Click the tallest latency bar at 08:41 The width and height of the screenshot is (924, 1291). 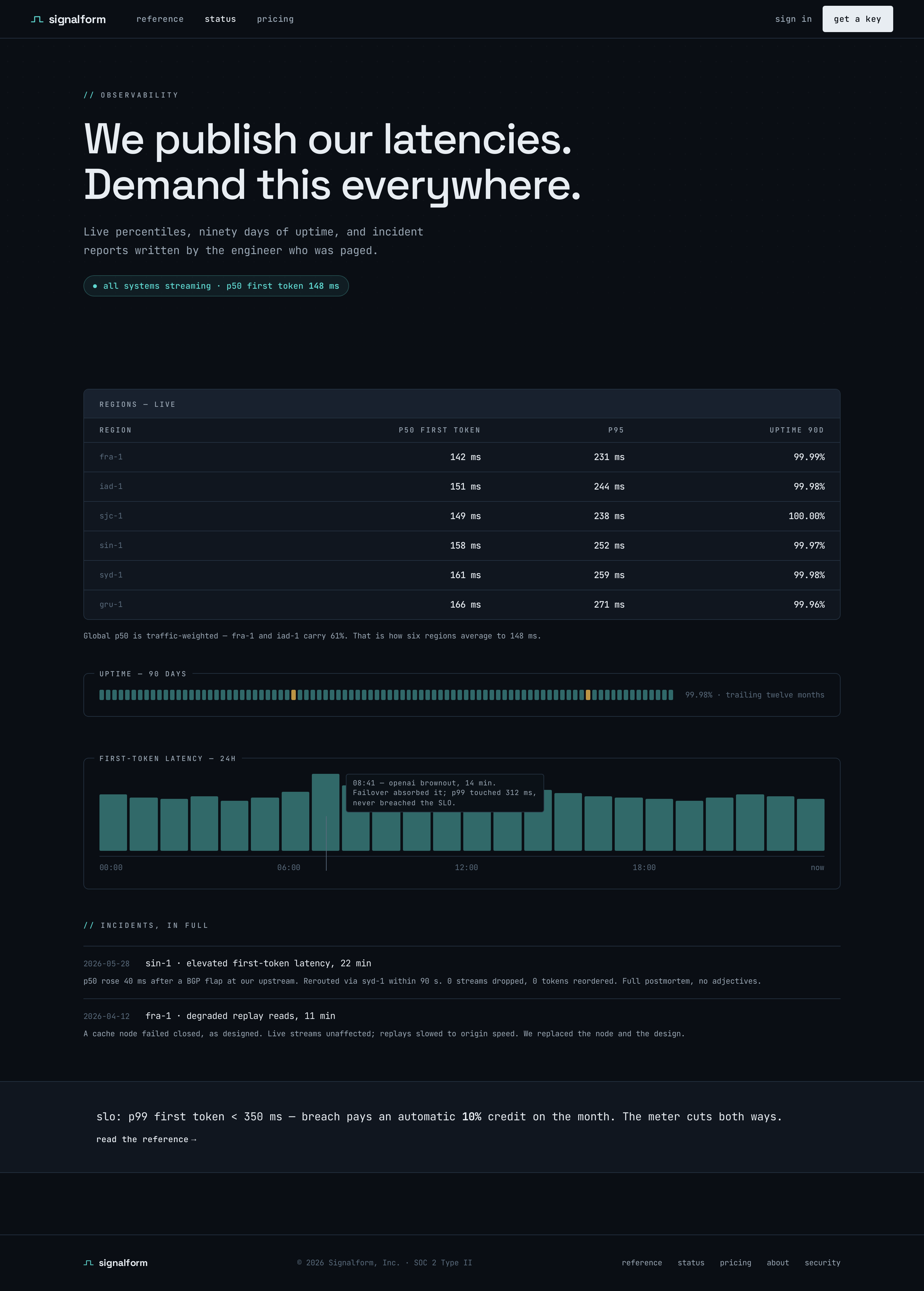tap(325, 813)
